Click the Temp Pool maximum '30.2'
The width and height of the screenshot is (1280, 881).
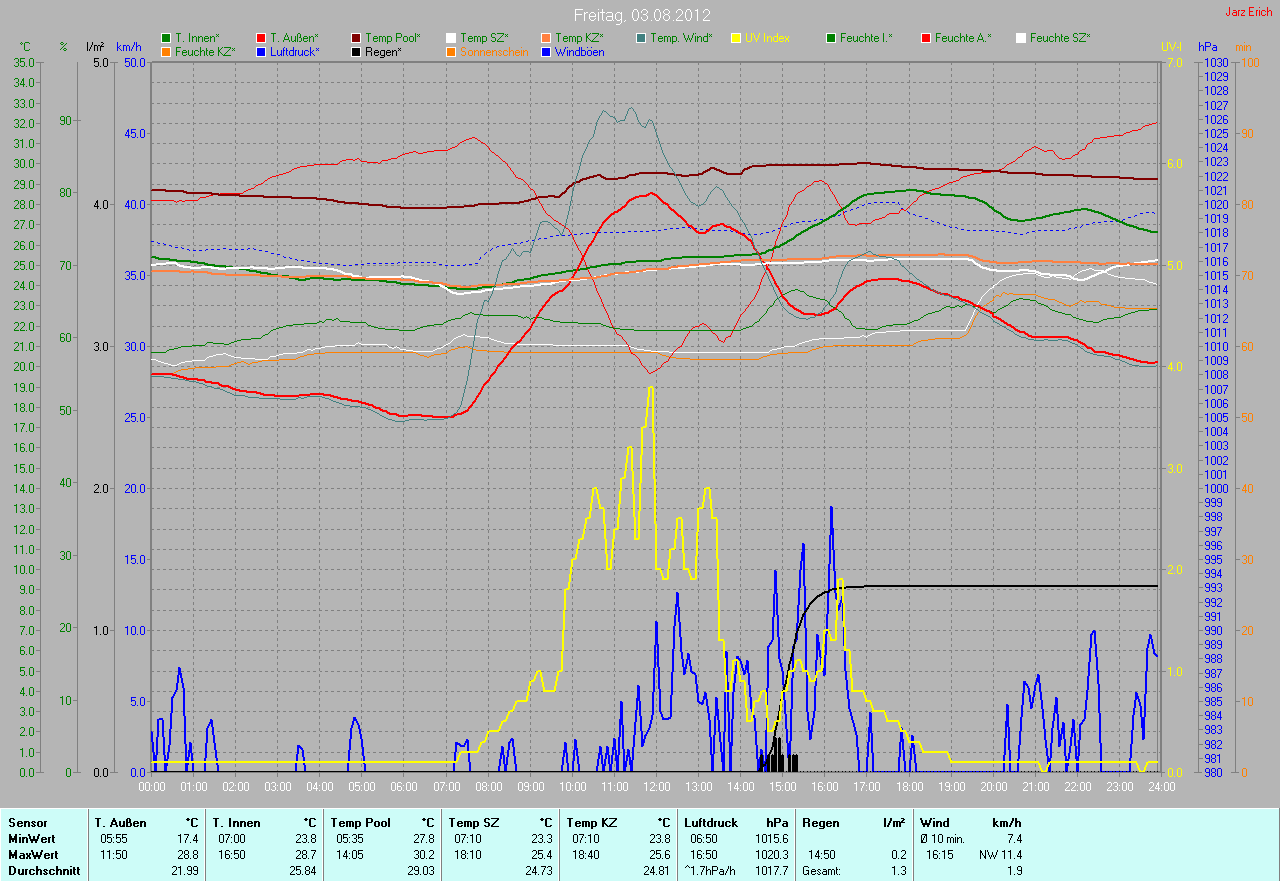(x=422, y=855)
